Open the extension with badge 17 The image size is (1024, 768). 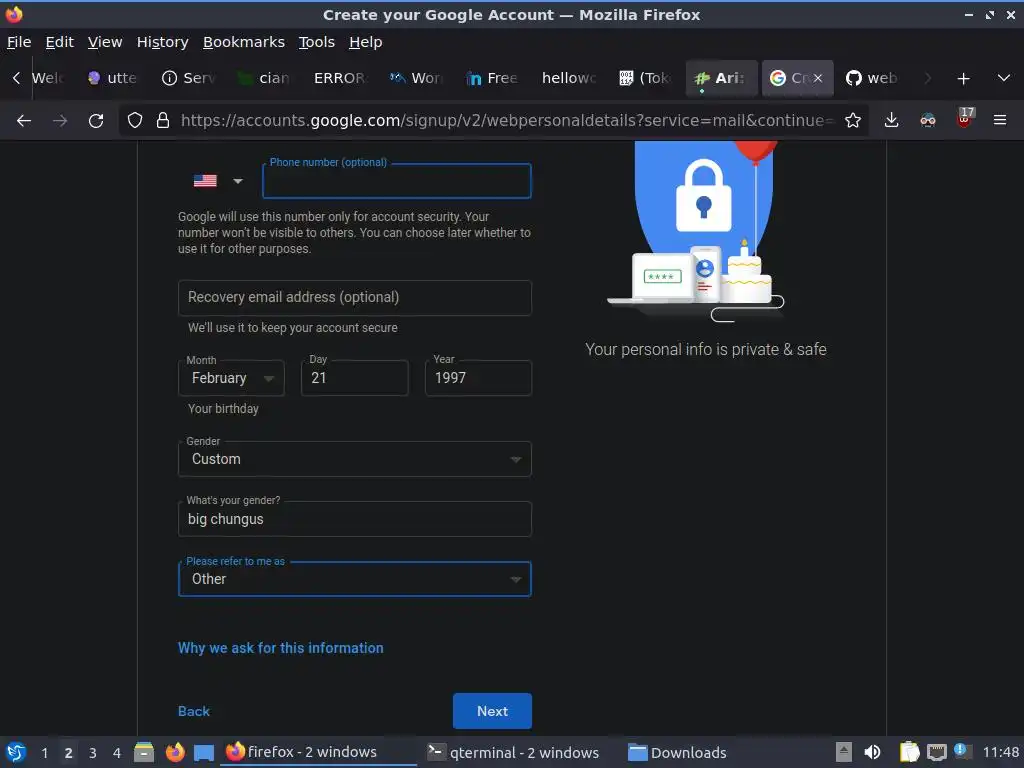964,119
